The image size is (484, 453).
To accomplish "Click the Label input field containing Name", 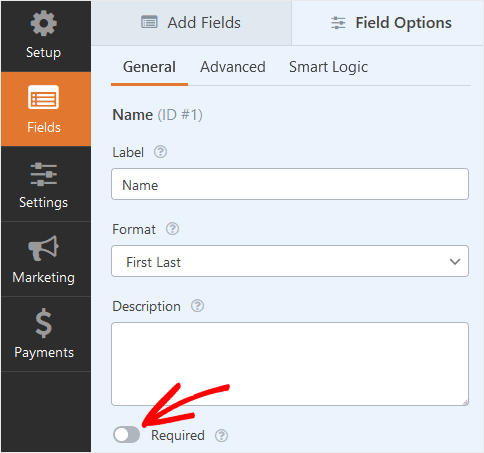I will point(290,184).
